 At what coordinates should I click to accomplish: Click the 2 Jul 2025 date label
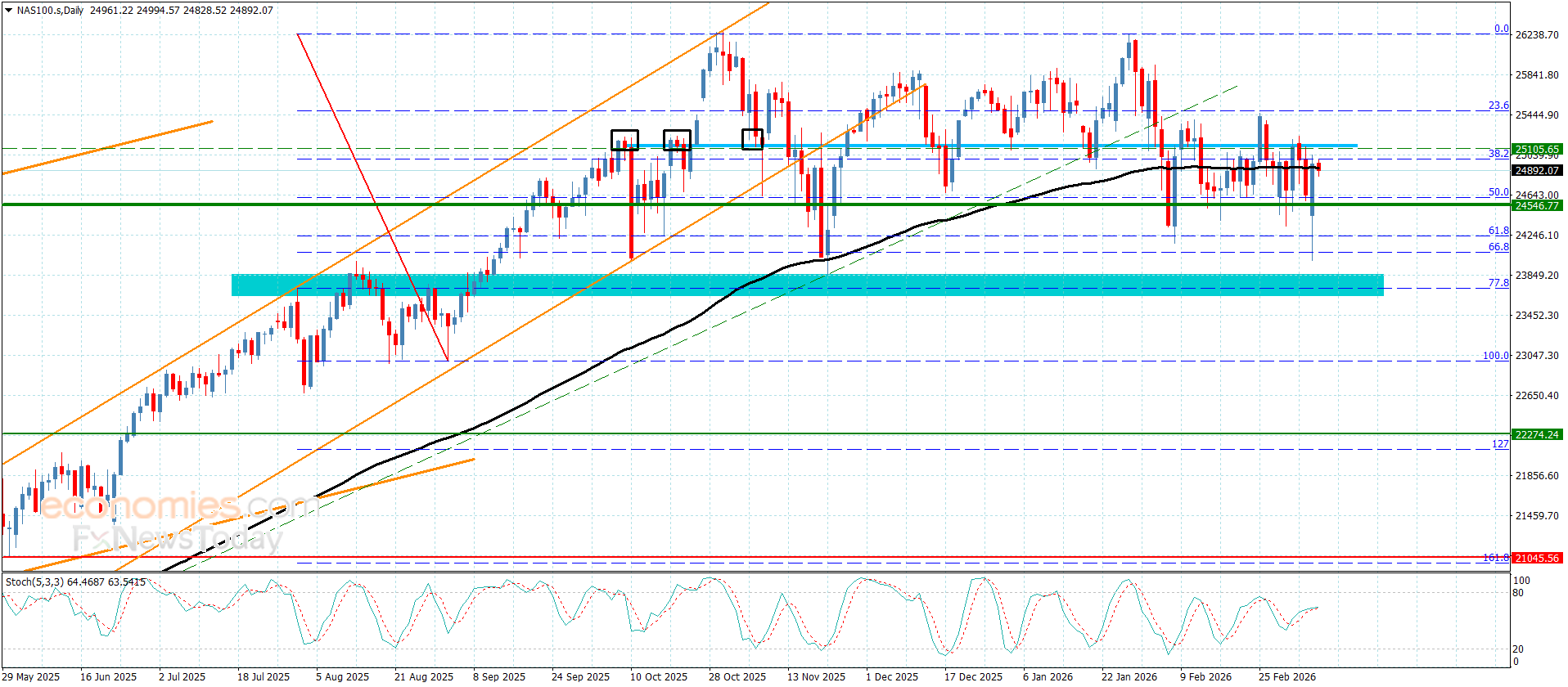tap(182, 676)
